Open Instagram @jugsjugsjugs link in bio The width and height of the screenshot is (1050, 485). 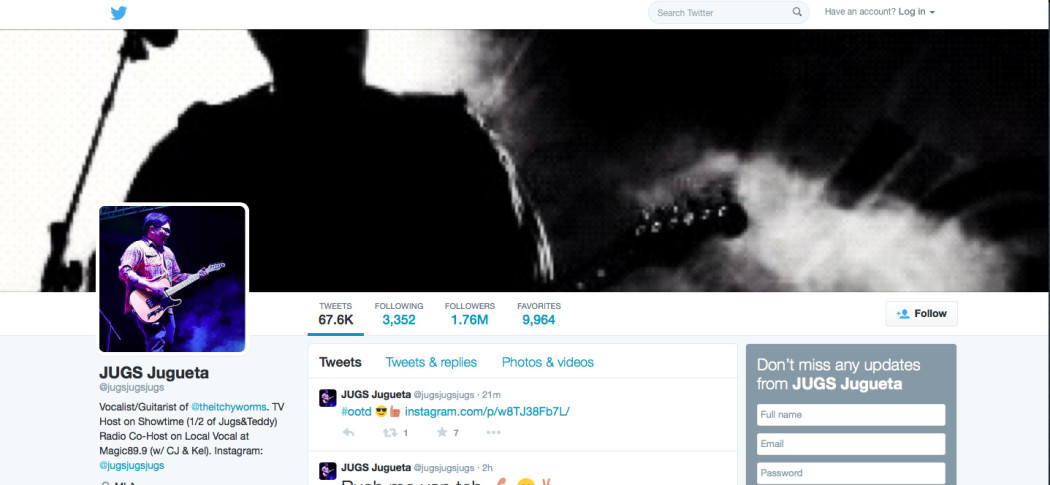132,465
